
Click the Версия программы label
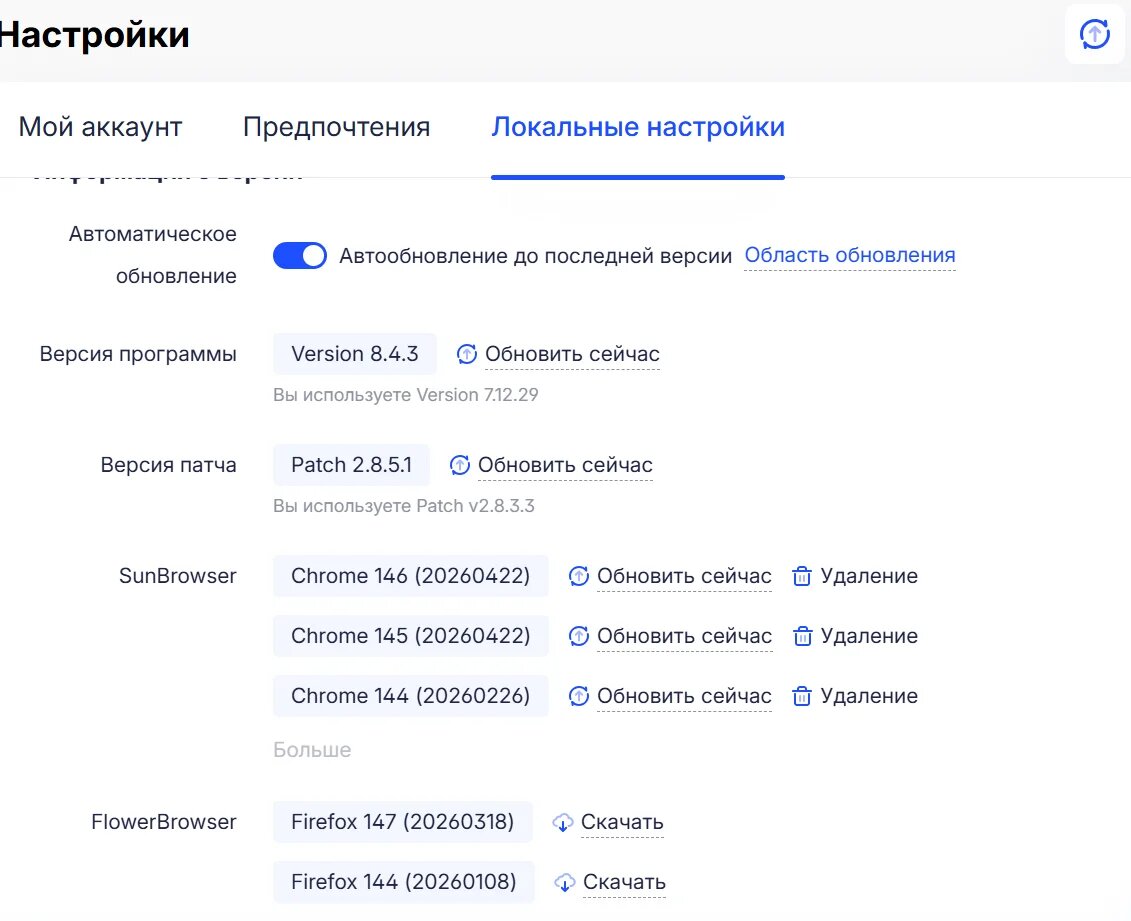(x=138, y=354)
